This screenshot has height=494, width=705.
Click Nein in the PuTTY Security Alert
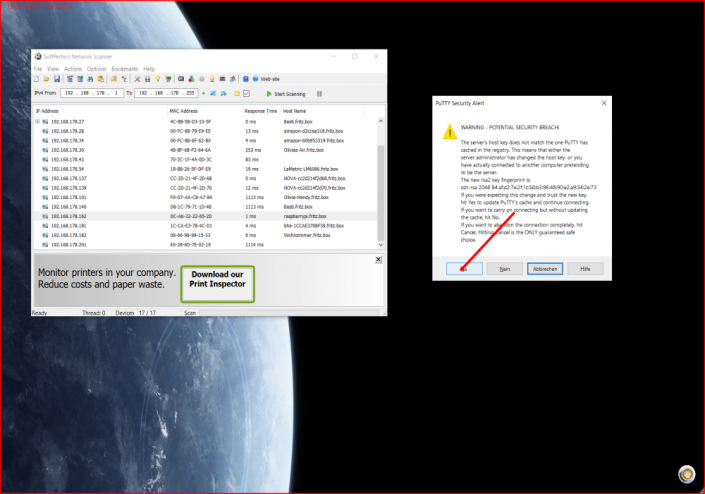506,268
